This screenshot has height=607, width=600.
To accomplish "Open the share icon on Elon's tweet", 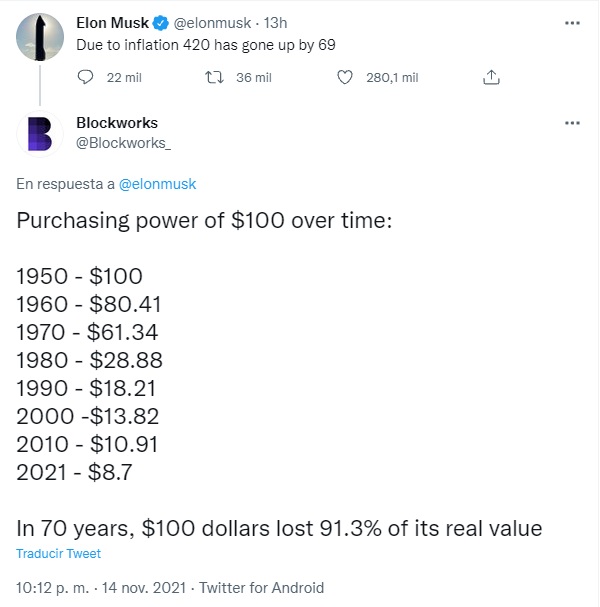I will (491, 77).
